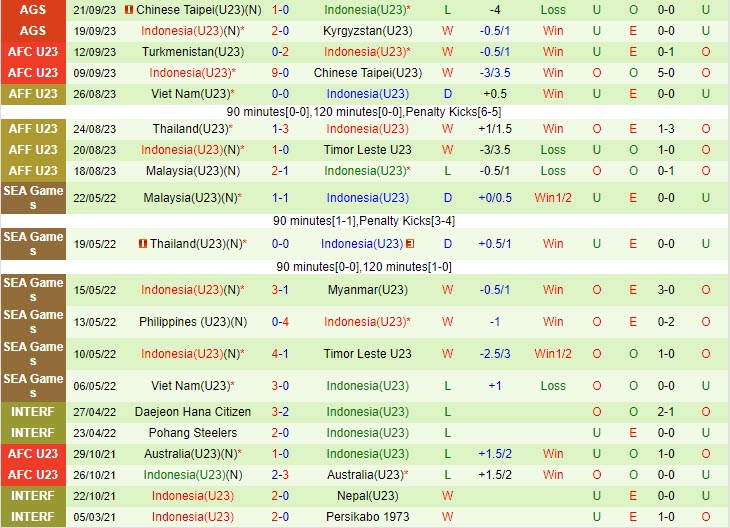Click the 5-0 half-time score on 09/09/23
The height and width of the screenshot is (528, 730).
[666, 73]
